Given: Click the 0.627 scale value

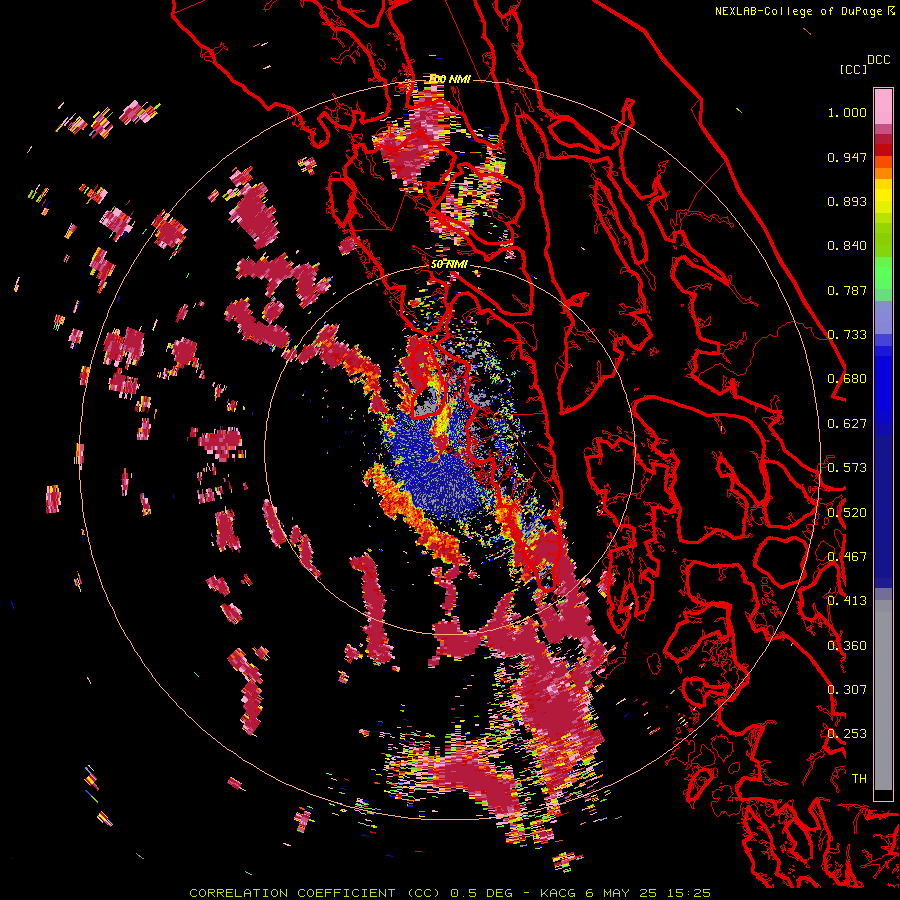Looking at the screenshot, I should point(847,424).
